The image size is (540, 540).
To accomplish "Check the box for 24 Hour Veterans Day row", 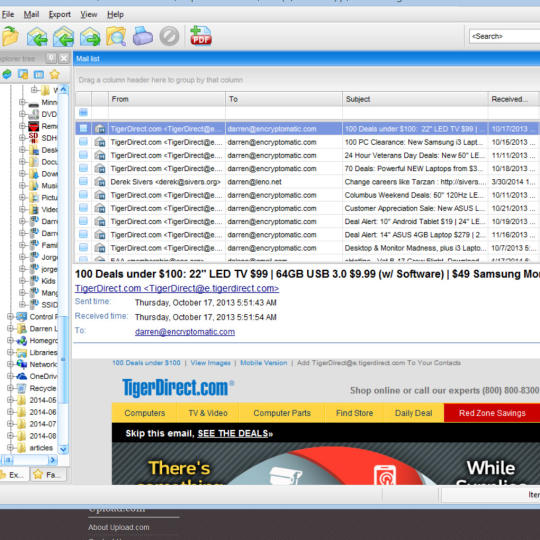I will point(83,155).
